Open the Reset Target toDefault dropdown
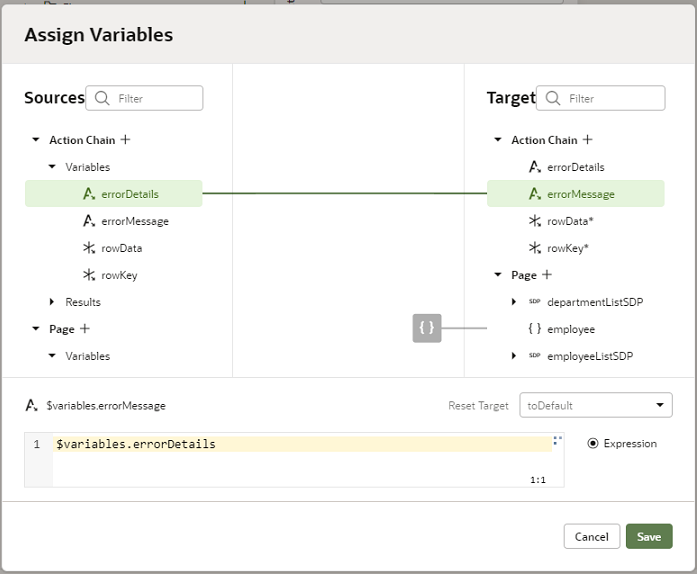Viewport: 697px width, 574px height. click(x=596, y=405)
